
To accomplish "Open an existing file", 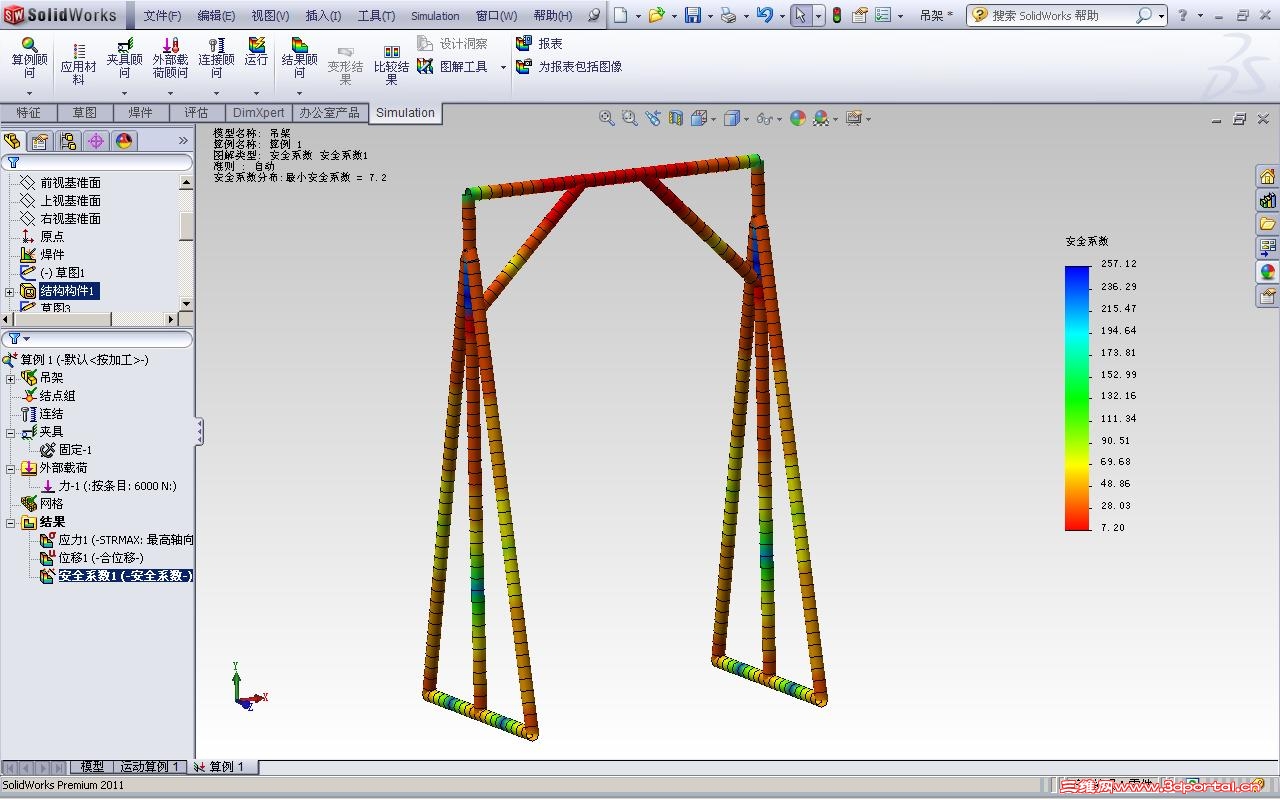I will coord(656,15).
